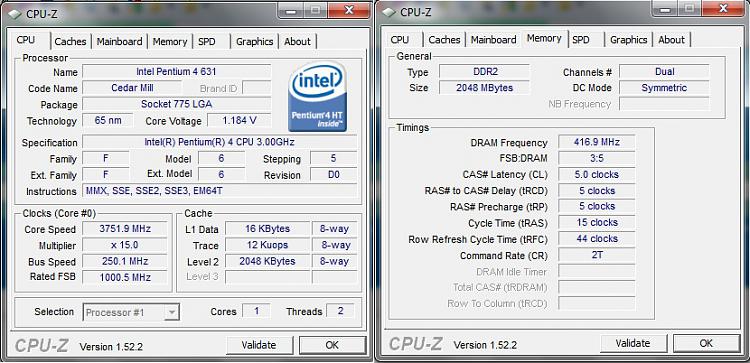Click the Revision value D0
The image size is (750, 363).
tap(333, 175)
